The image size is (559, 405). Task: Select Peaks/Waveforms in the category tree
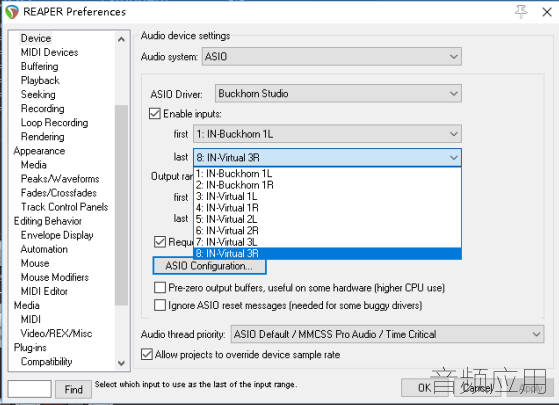click(60, 179)
